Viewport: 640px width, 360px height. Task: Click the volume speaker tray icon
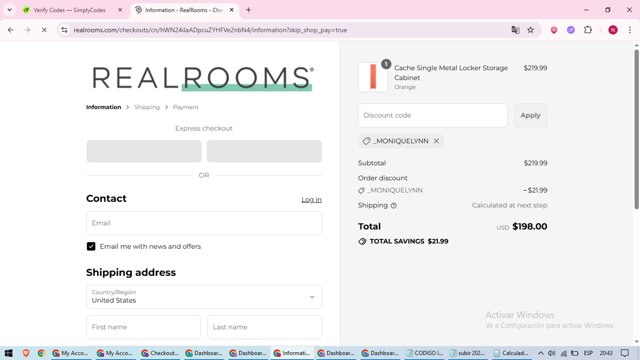pos(552,353)
